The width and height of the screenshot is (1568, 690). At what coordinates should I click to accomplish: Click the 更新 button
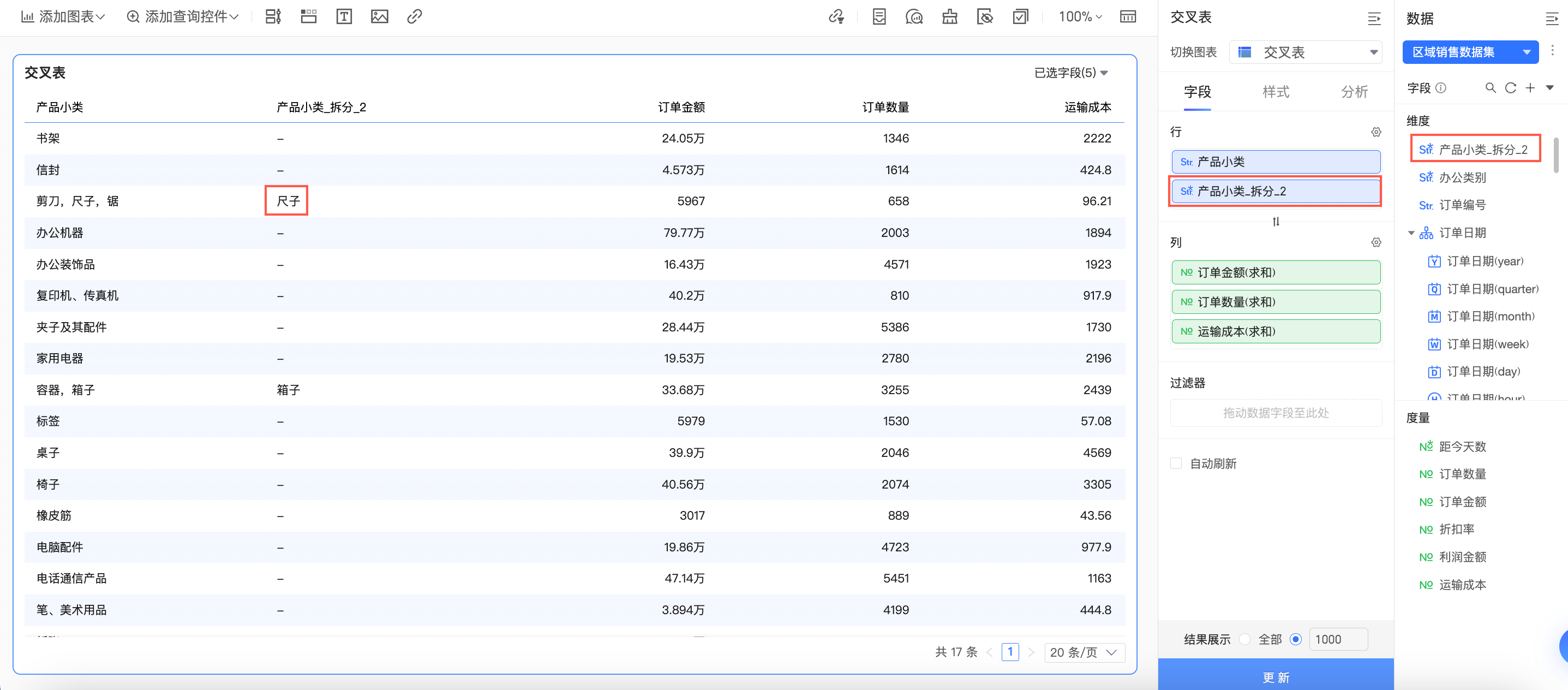(x=1276, y=676)
